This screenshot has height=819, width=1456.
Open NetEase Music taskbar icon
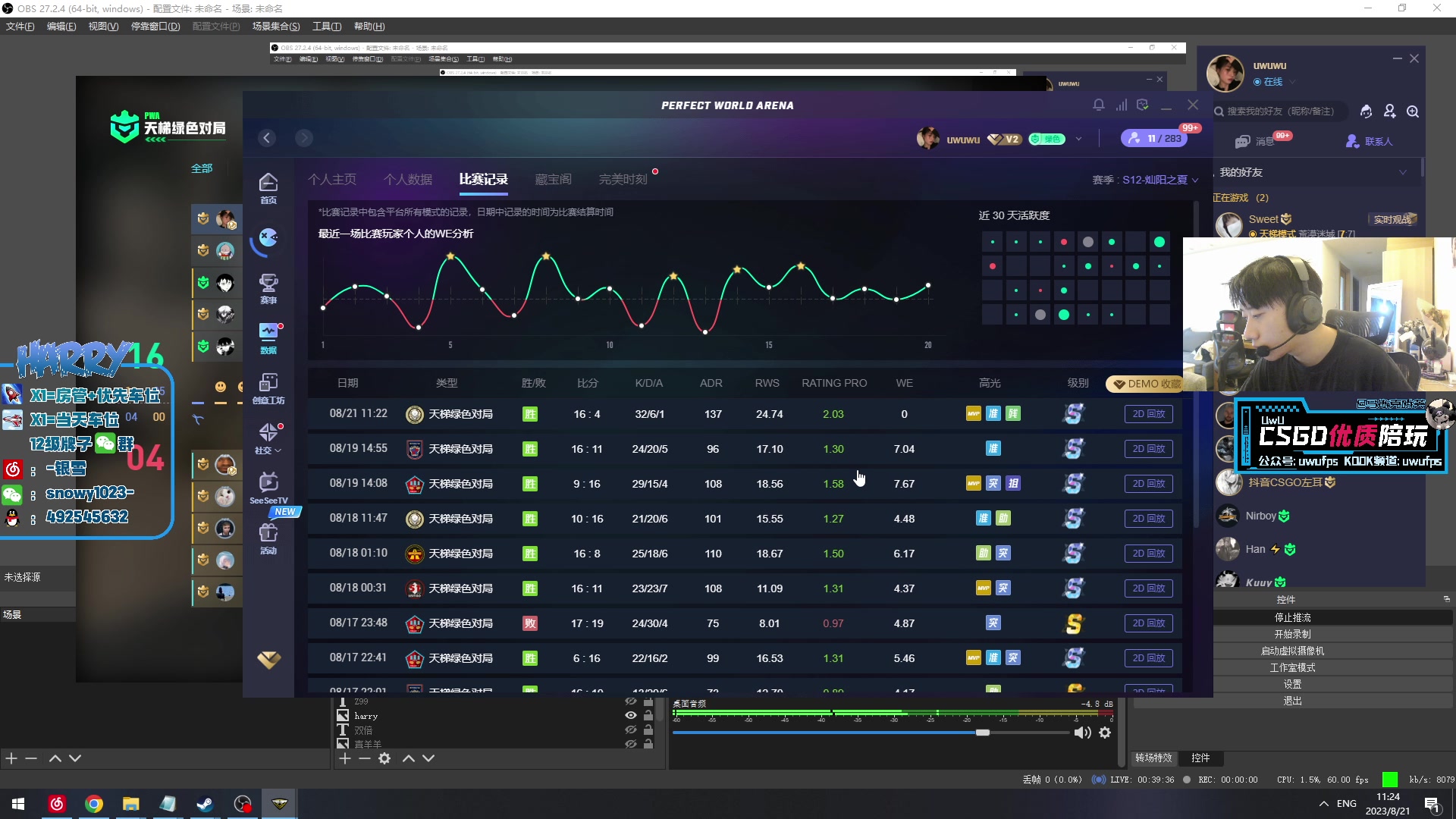point(57,804)
